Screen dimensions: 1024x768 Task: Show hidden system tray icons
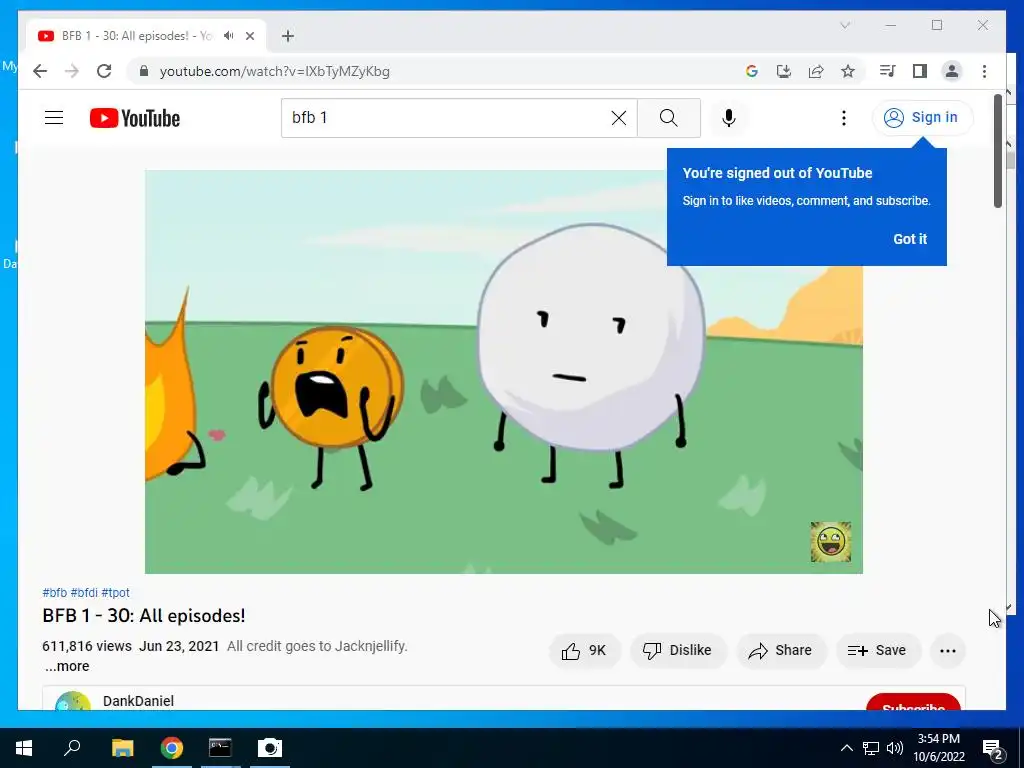pos(846,748)
